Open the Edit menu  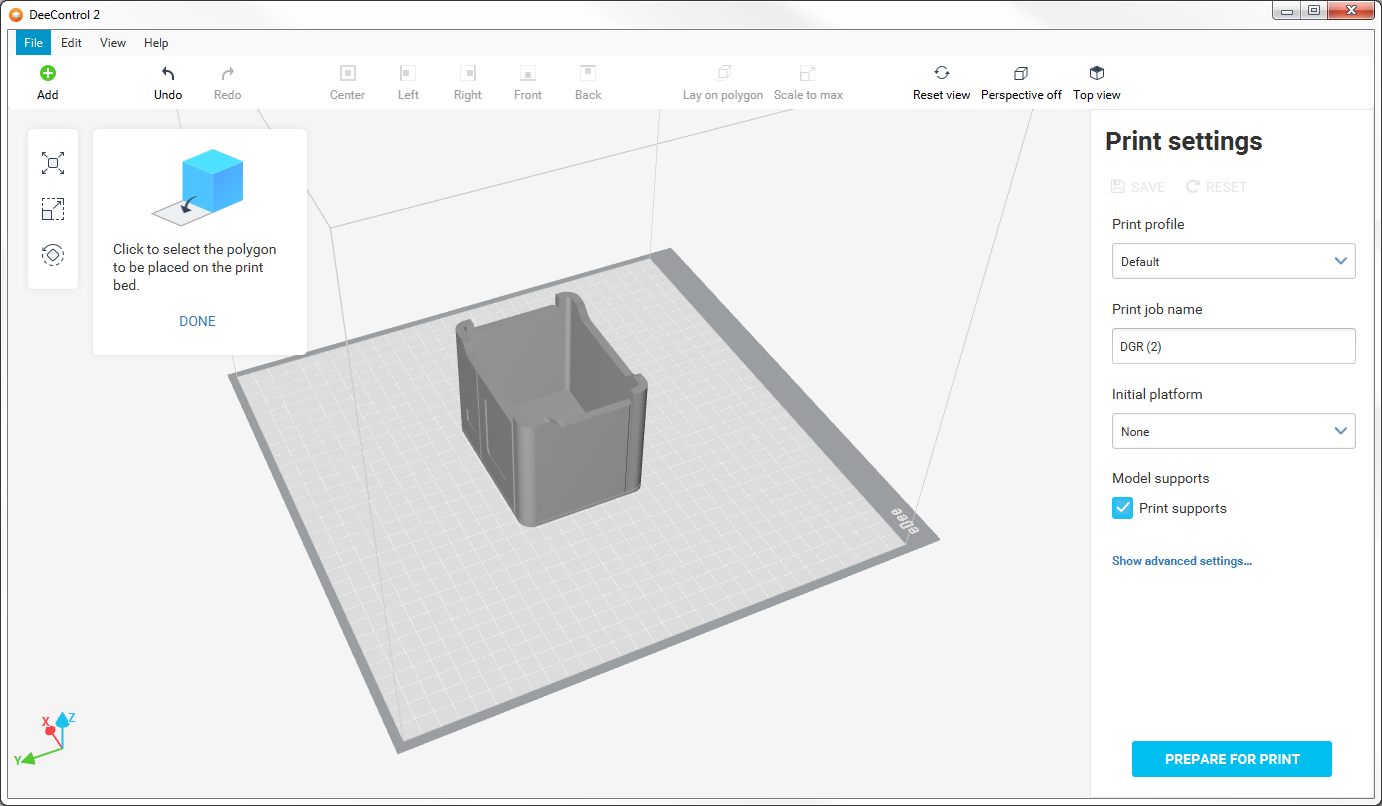pyautogui.click(x=71, y=43)
